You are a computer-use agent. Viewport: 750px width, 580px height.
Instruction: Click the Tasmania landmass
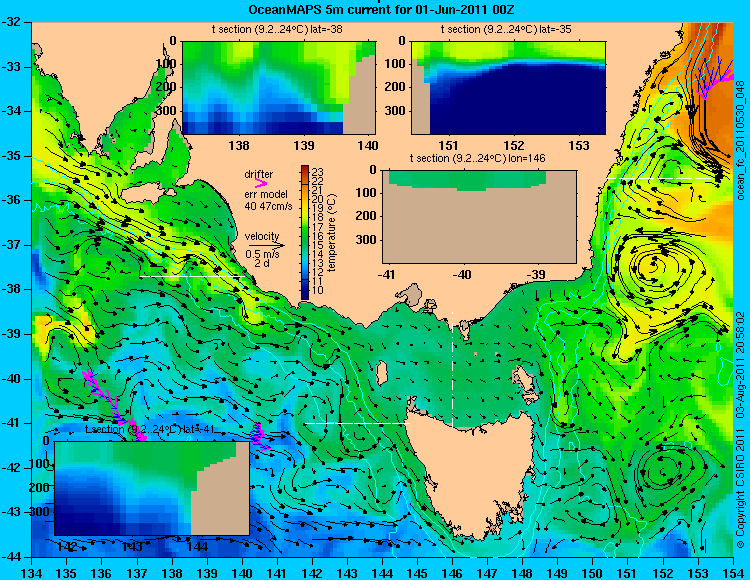[474, 473]
